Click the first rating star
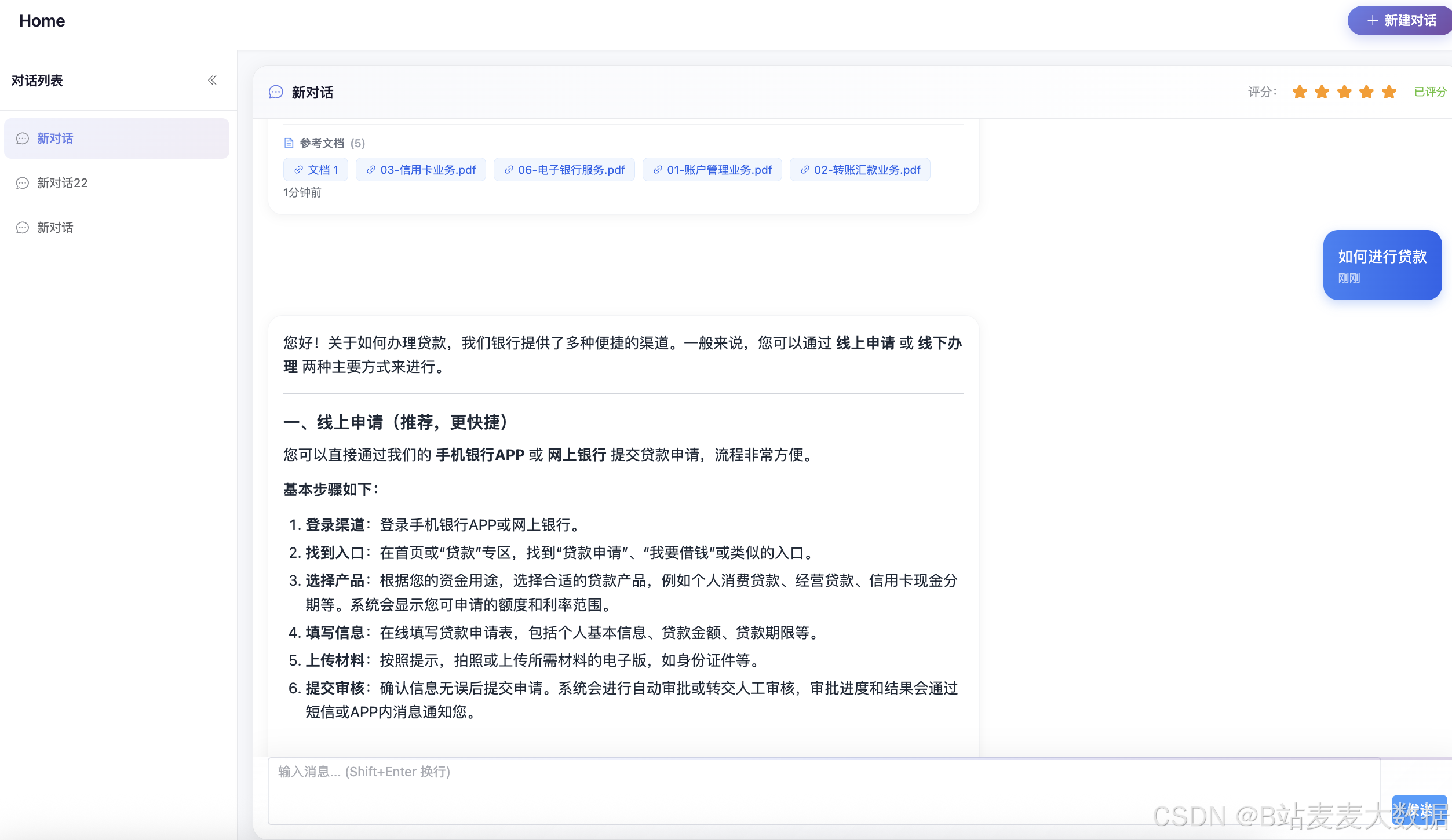The width and height of the screenshot is (1452, 840). [x=1300, y=92]
